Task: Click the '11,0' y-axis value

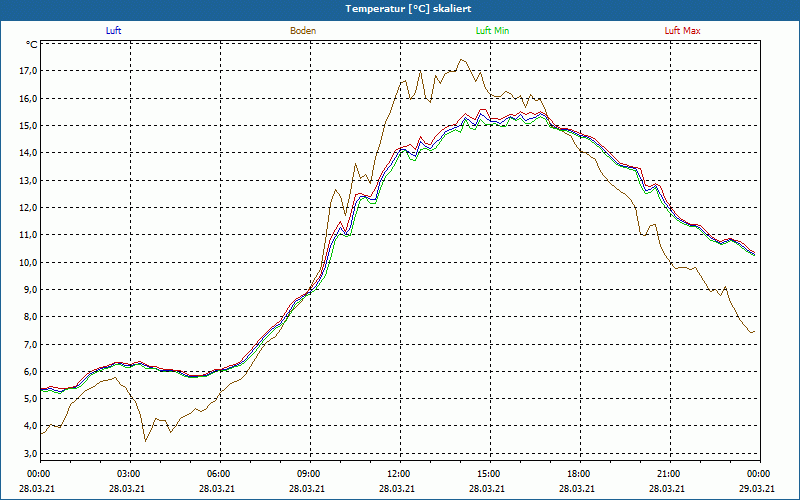Action: (x=29, y=235)
